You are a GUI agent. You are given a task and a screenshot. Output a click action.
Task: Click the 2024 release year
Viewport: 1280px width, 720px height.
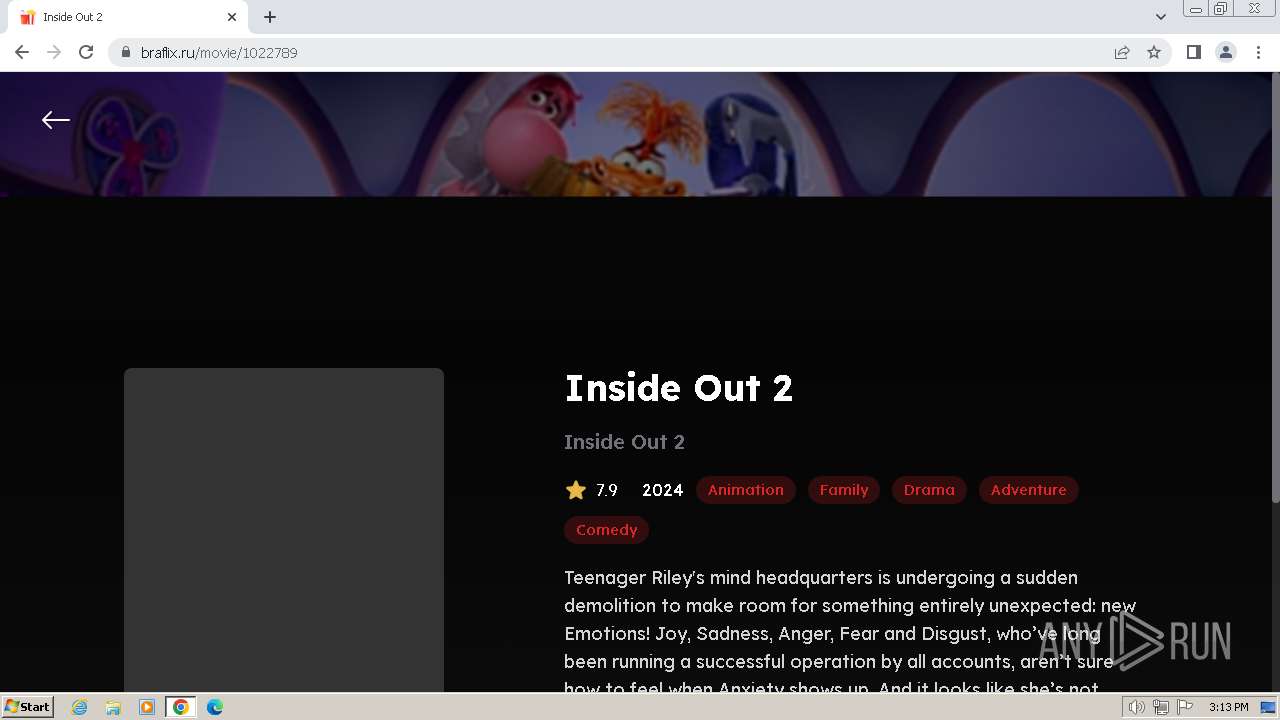(x=663, y=490)
